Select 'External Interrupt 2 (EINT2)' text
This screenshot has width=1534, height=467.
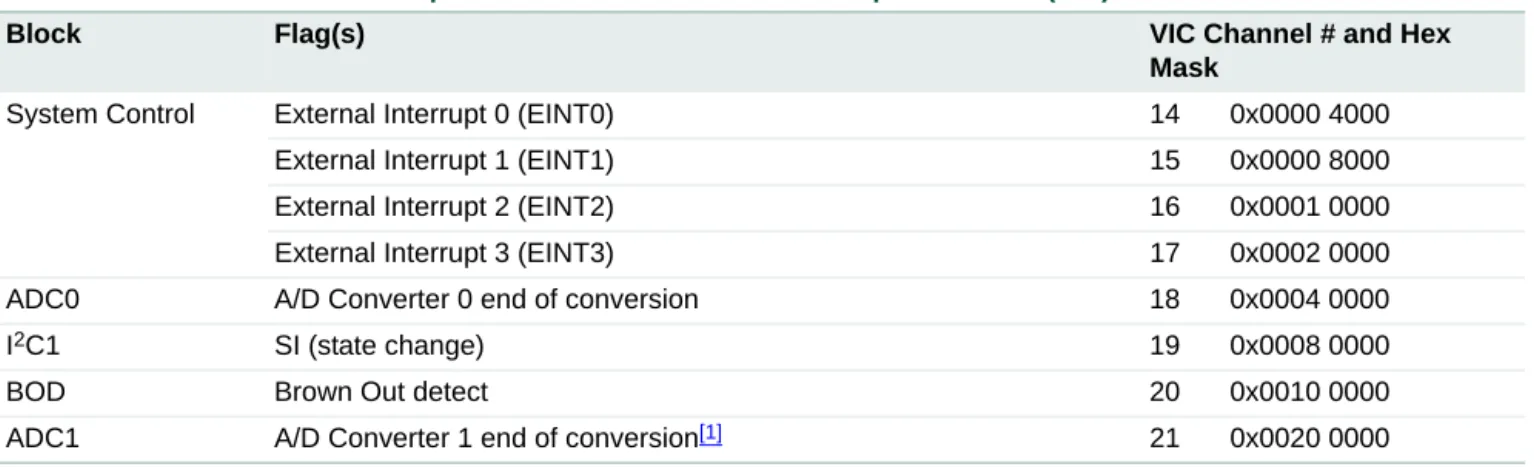coord(444,207)
